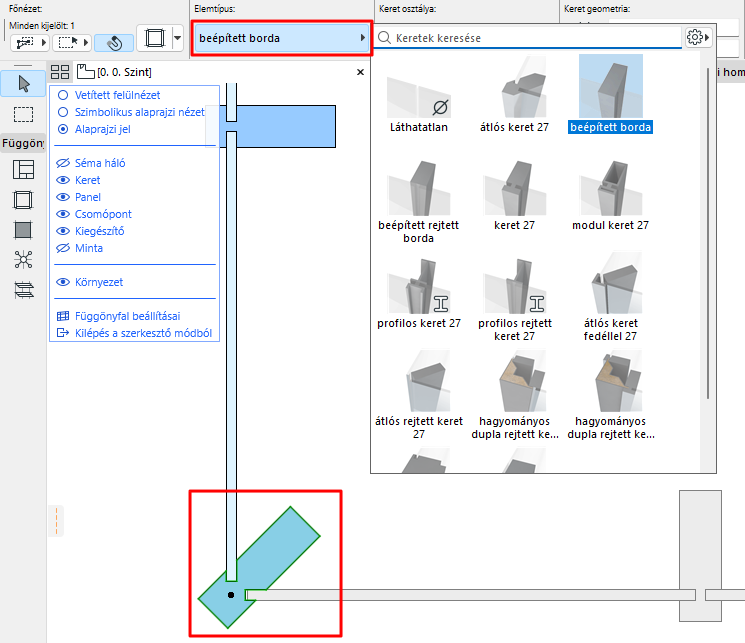
Task: Click the search magnifier icon
Action: (384, 38)
